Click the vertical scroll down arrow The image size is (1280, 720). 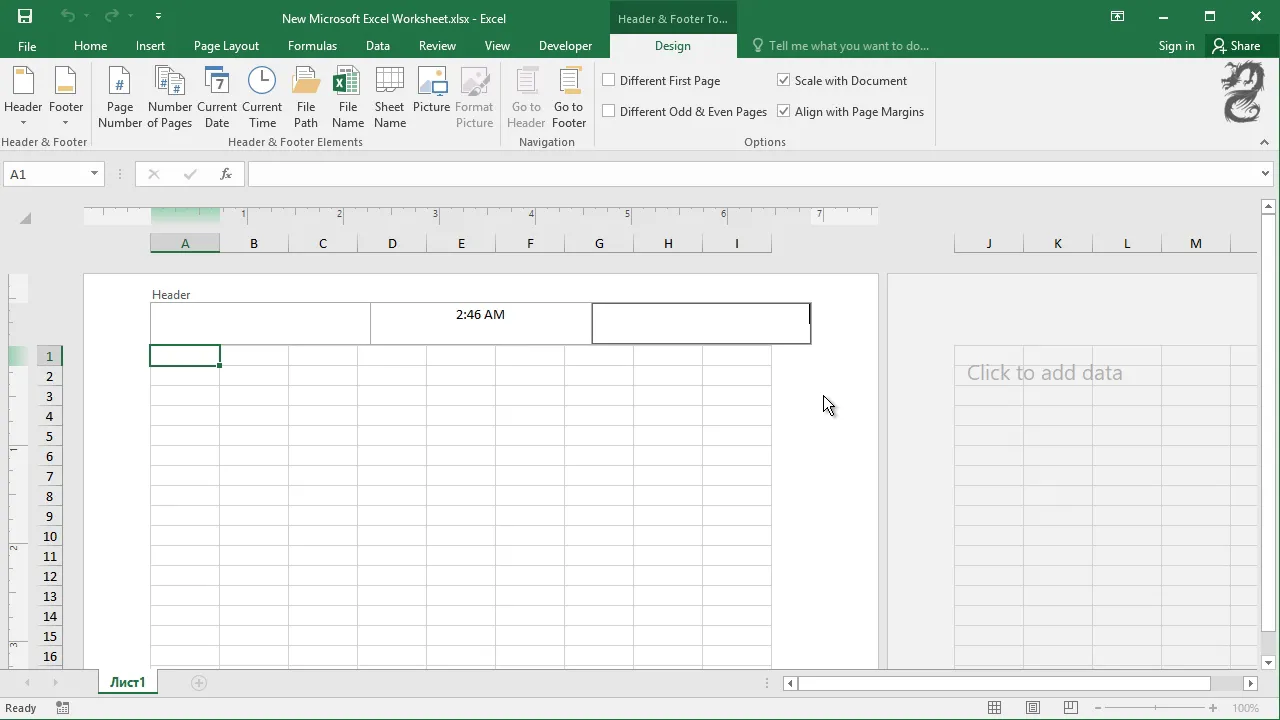pos(1269,662)
